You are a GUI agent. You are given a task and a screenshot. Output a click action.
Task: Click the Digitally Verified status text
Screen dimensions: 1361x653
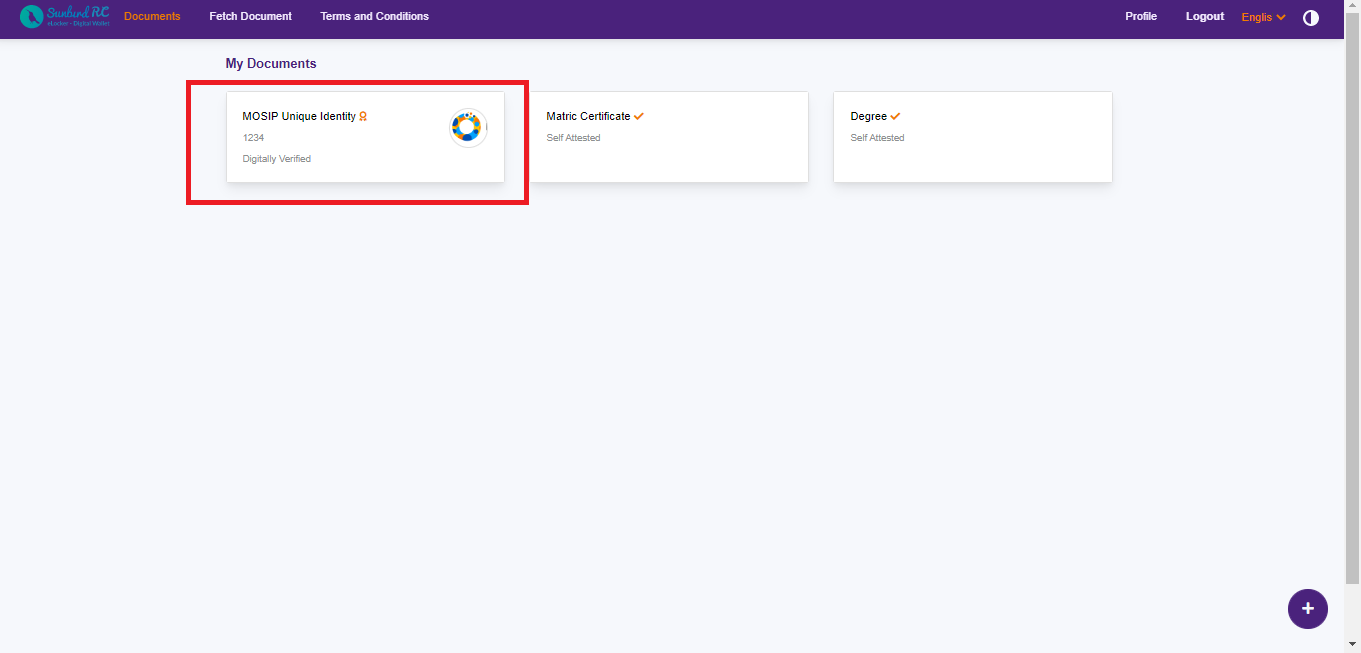coord(277,159)
